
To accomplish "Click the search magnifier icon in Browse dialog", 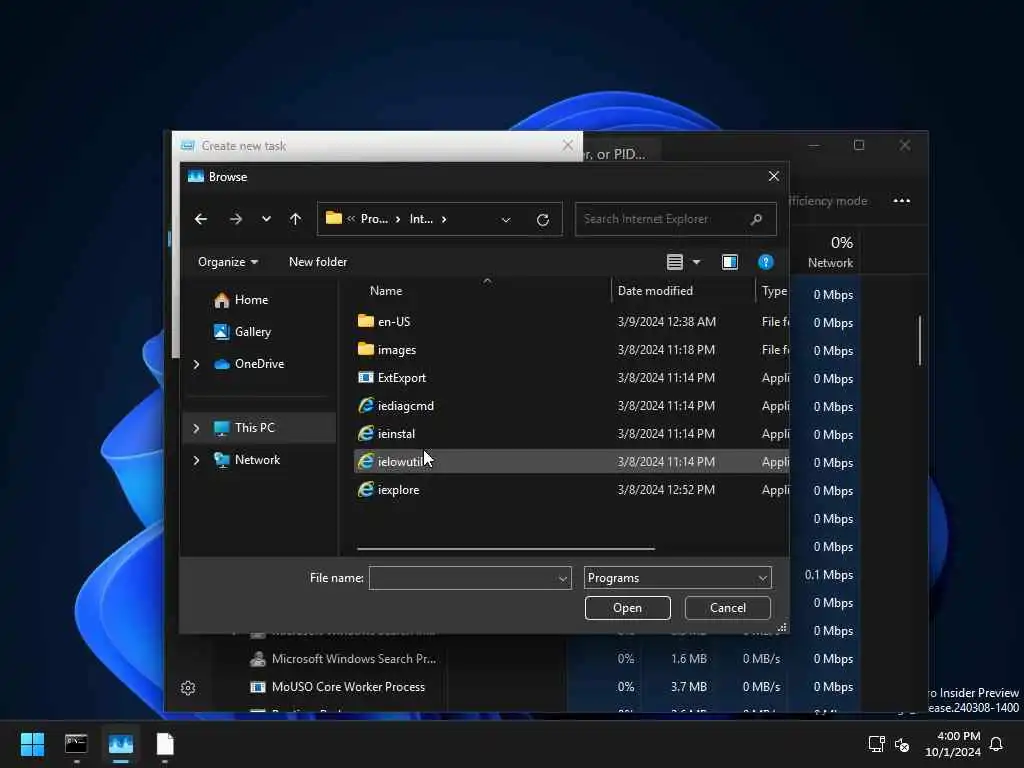I will click(756, 219).
